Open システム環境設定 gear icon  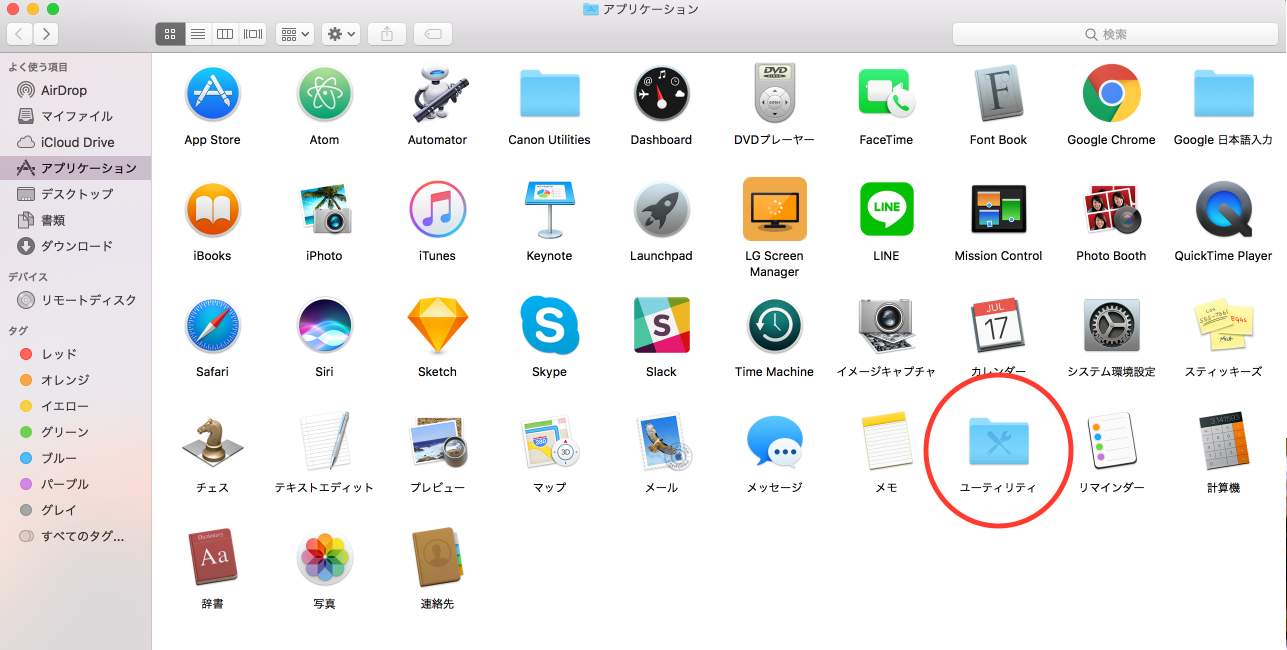coord(1111,327)
